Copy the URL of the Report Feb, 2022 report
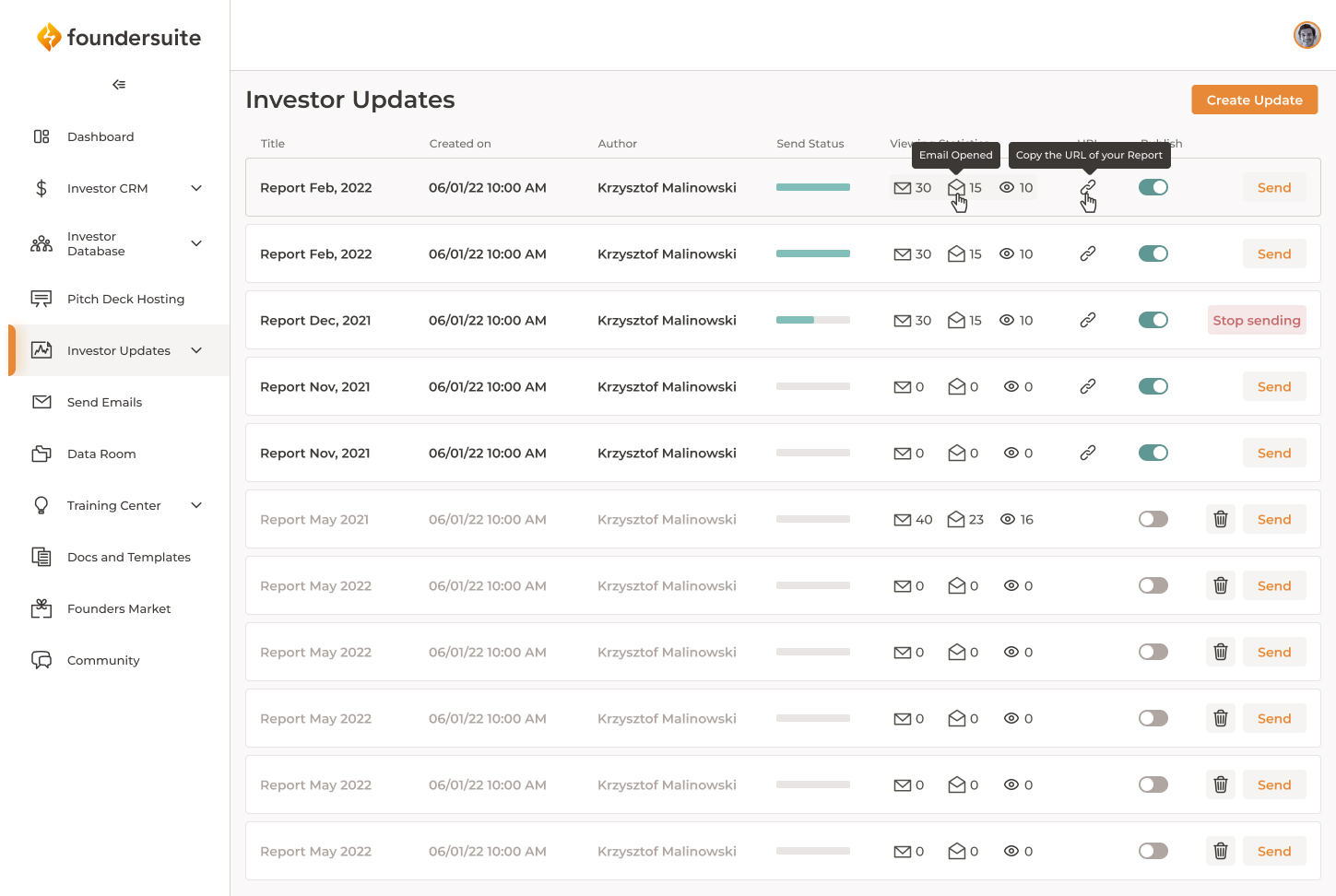Screen dimensions: 1336x896 click(1088, 187)
